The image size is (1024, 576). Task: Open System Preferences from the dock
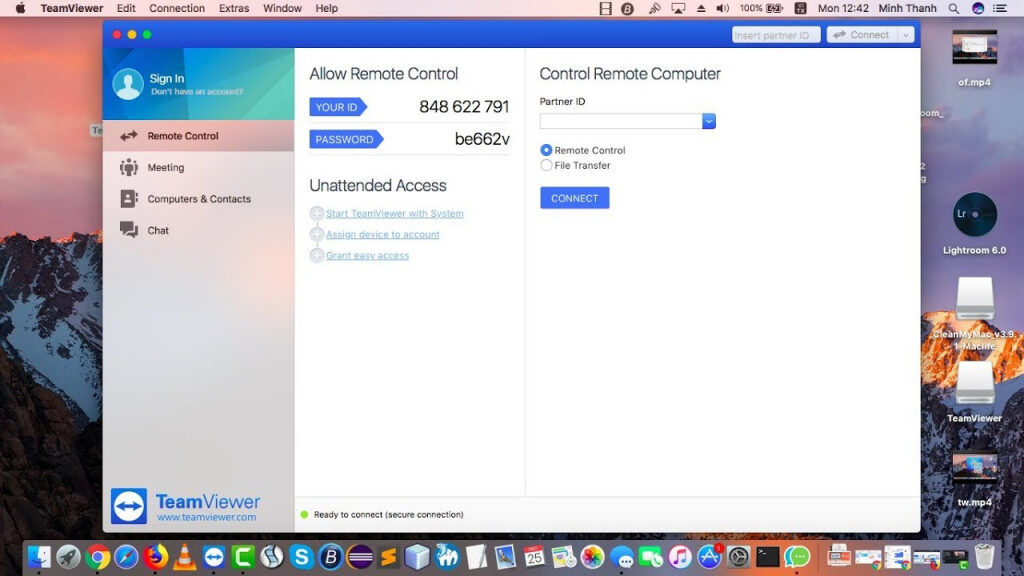coord(739,557)
